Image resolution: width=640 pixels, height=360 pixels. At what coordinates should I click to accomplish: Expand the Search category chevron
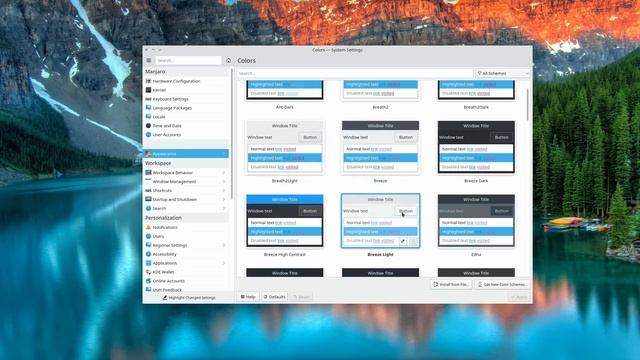(224, 209)
